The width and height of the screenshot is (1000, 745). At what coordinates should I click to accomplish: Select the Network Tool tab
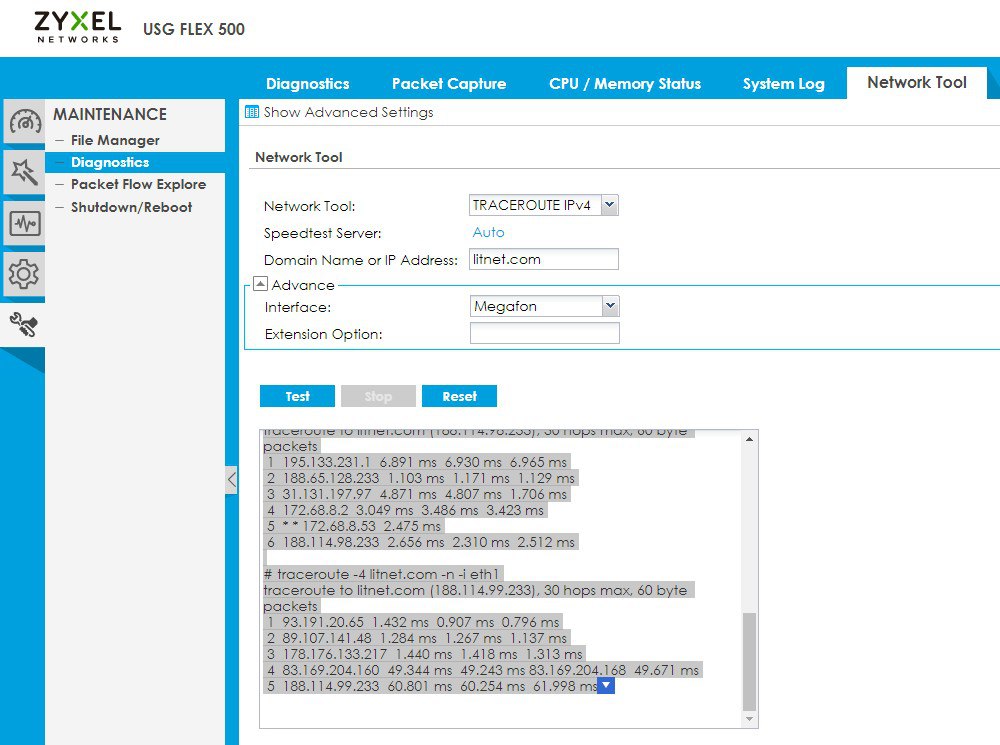pos(917,82)
